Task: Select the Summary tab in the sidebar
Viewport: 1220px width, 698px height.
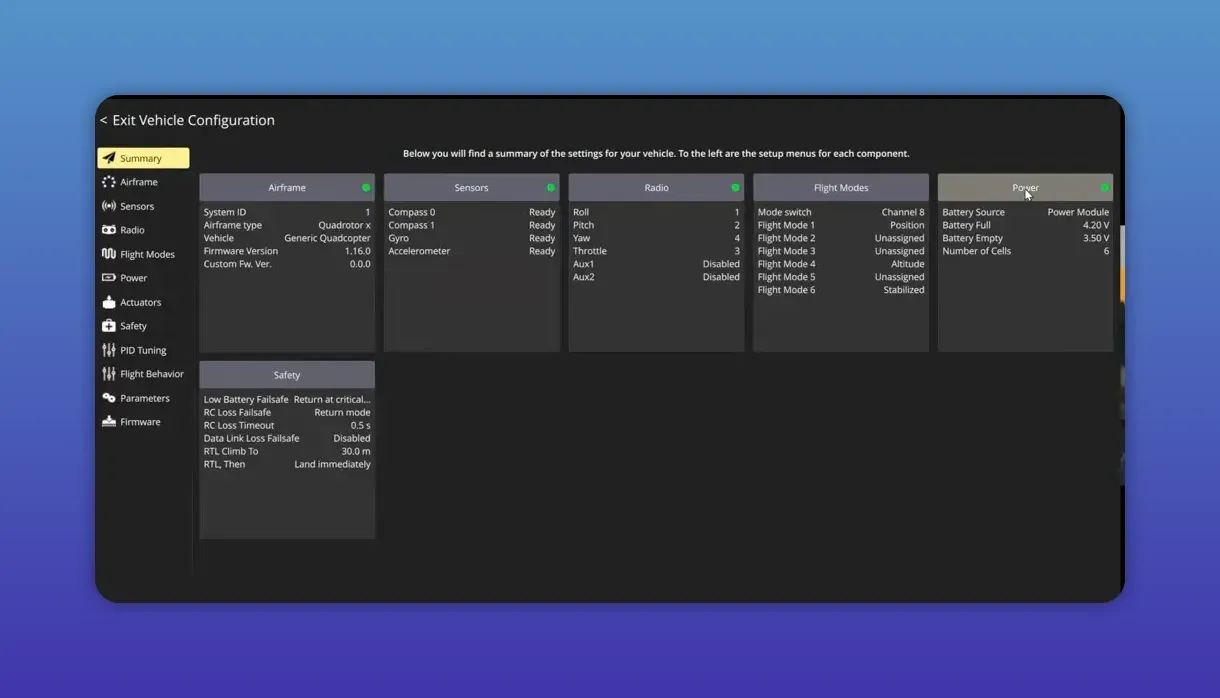Action: 143,157
